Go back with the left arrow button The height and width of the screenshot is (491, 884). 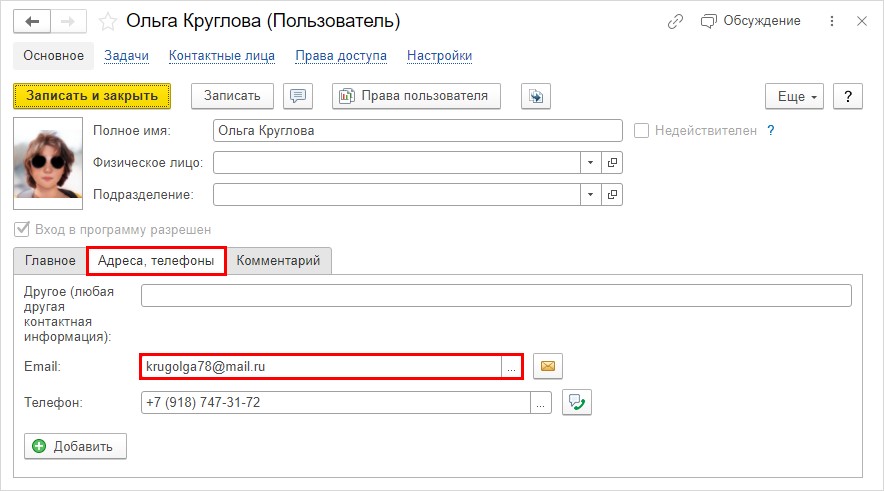click(32, 21)
